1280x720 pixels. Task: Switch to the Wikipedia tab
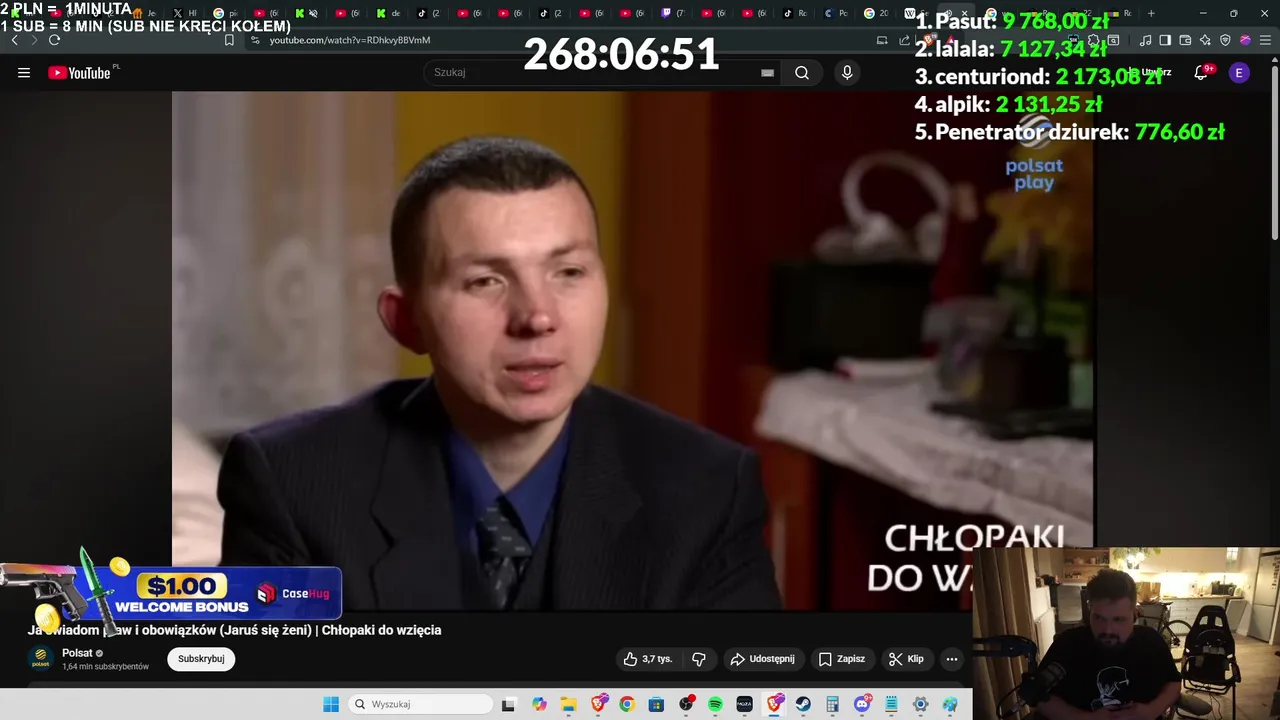(918, 13)
